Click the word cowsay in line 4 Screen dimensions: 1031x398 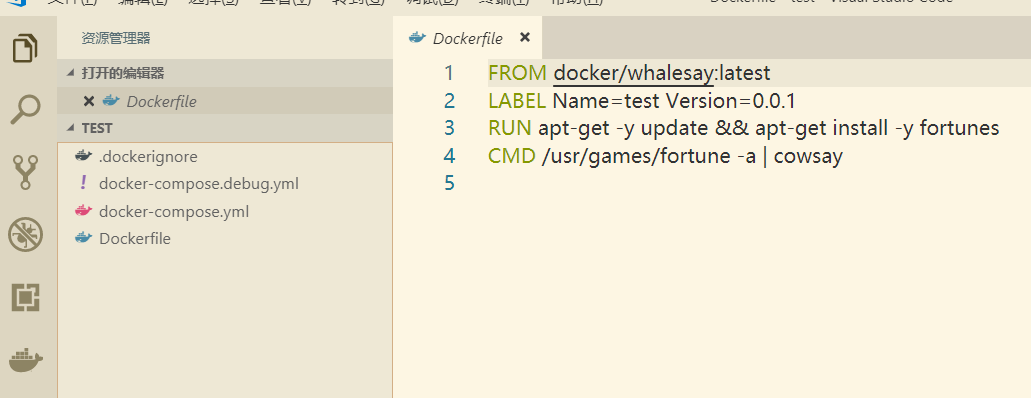[x=808, y=157]
